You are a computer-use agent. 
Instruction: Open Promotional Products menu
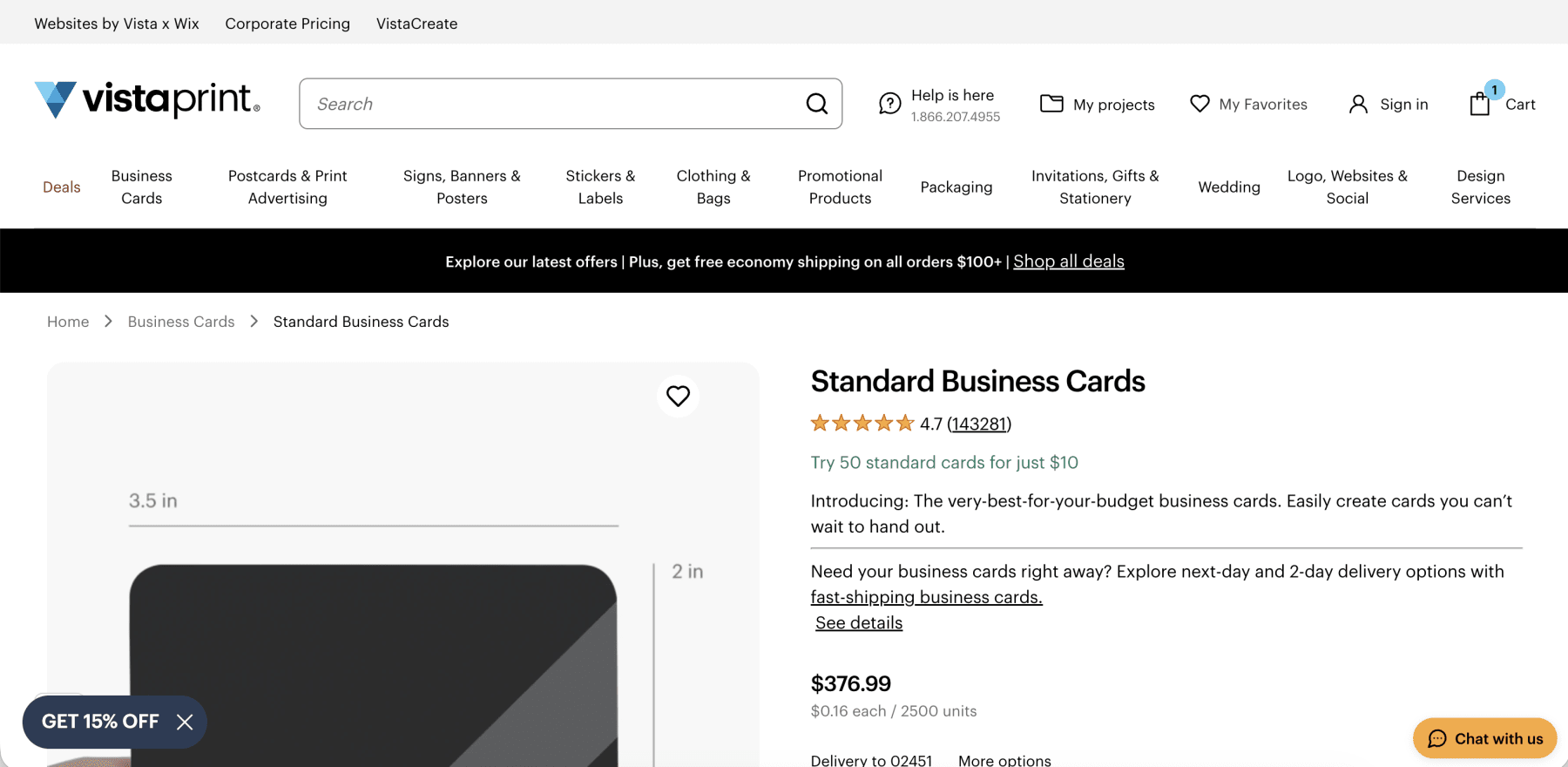(840, 187)
